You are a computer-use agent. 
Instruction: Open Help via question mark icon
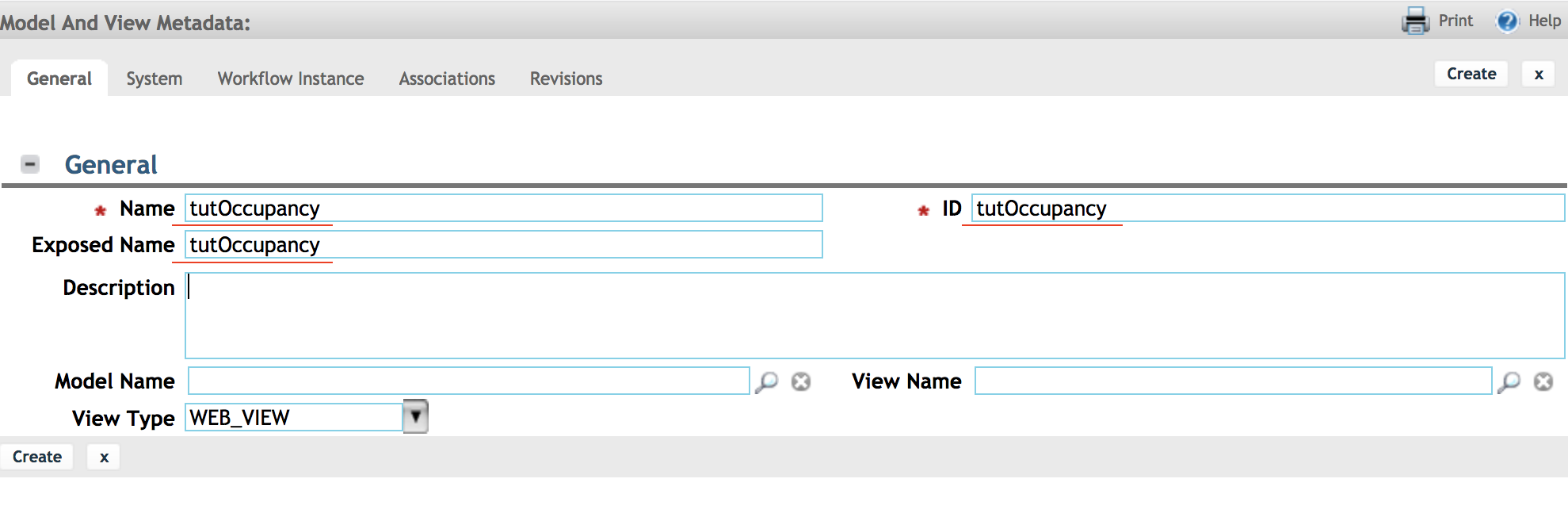pyautogui.click(x=1507, y=21)
